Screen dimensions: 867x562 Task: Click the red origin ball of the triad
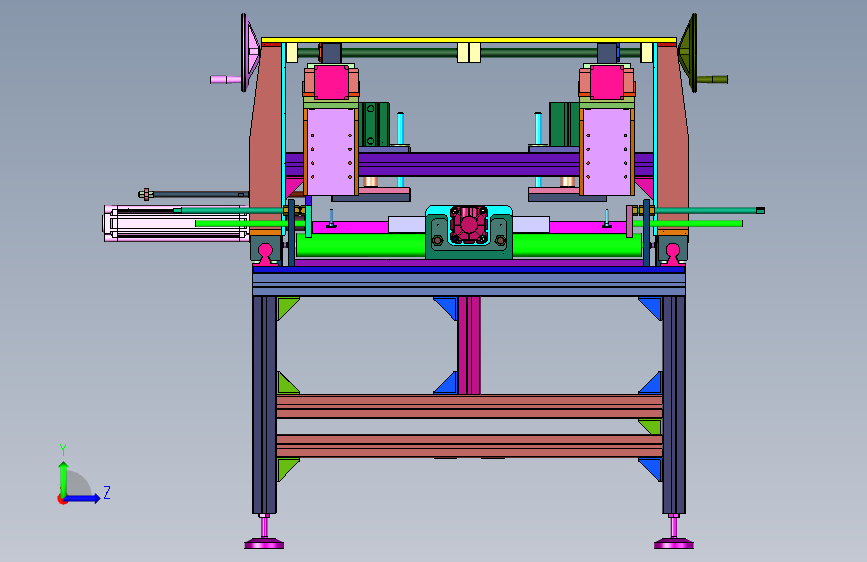pos(61,499)
